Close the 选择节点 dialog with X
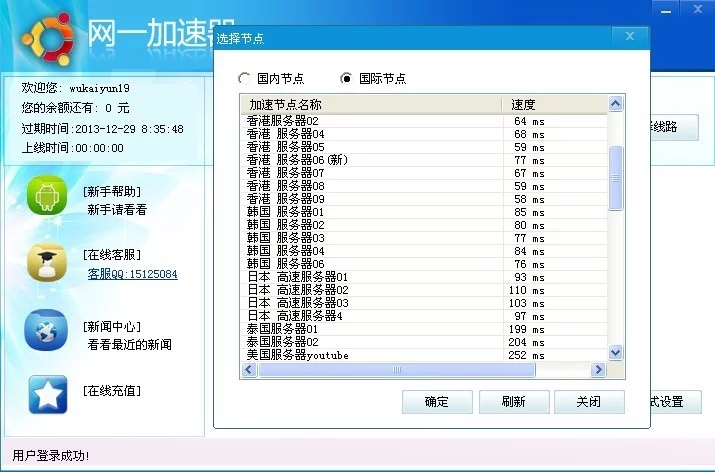Image resolution: width=715 pixels, height=472 pixels. click(630, 36)
